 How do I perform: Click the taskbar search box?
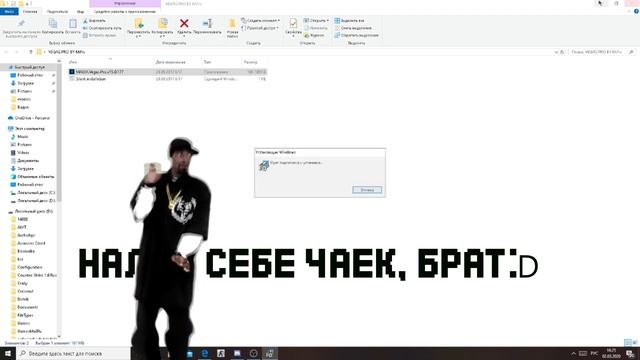coord(73,353)
